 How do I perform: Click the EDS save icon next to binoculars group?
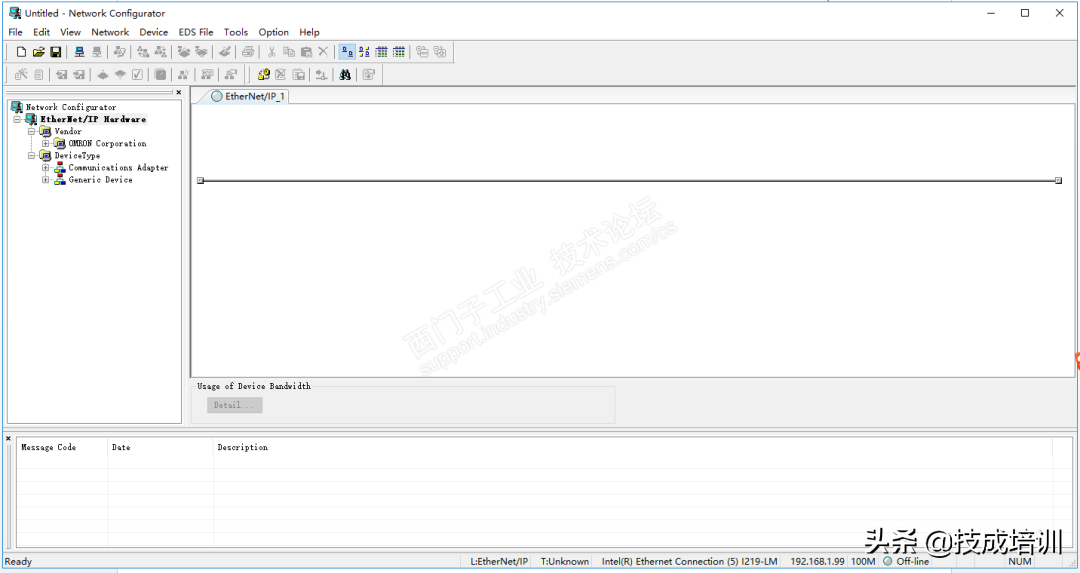point(298,75)
